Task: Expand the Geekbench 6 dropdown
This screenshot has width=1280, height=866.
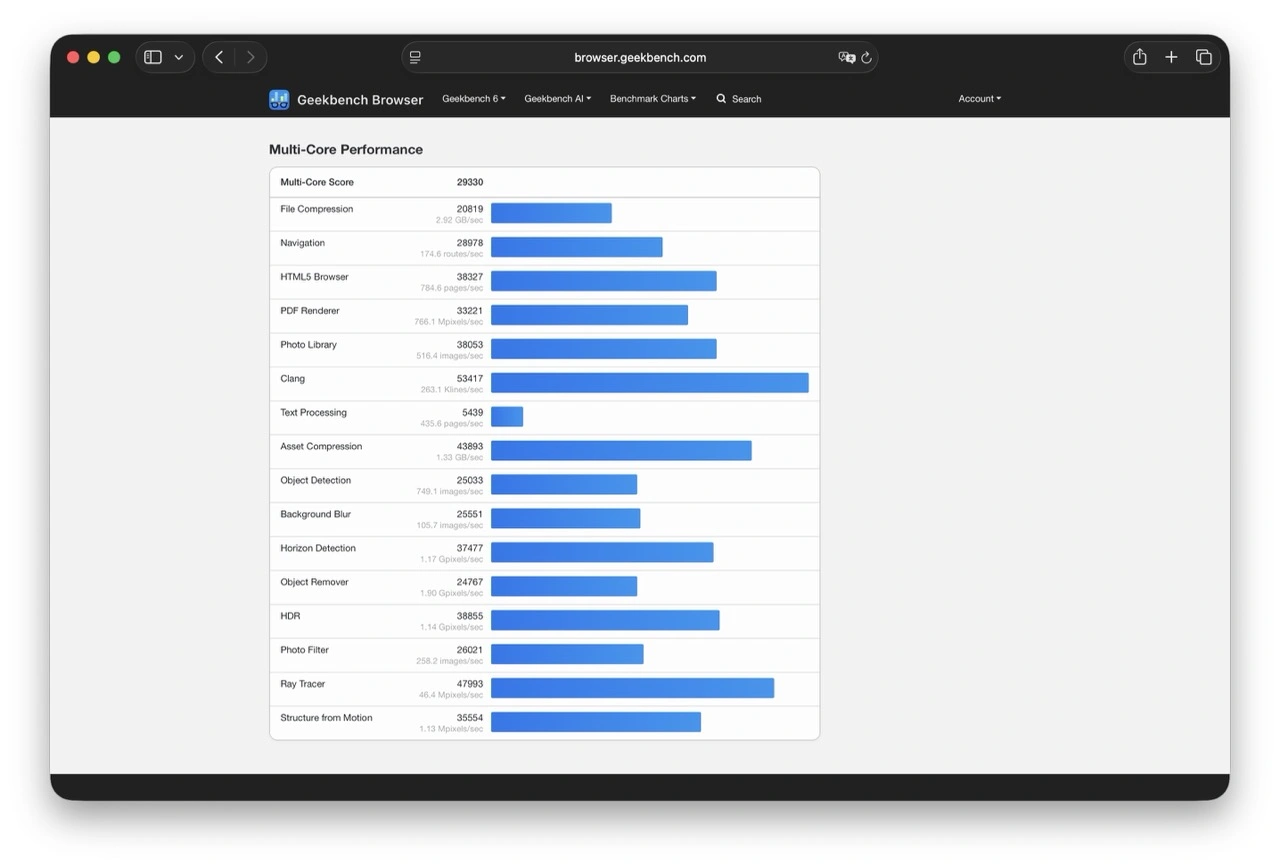Action: (474, 99)
